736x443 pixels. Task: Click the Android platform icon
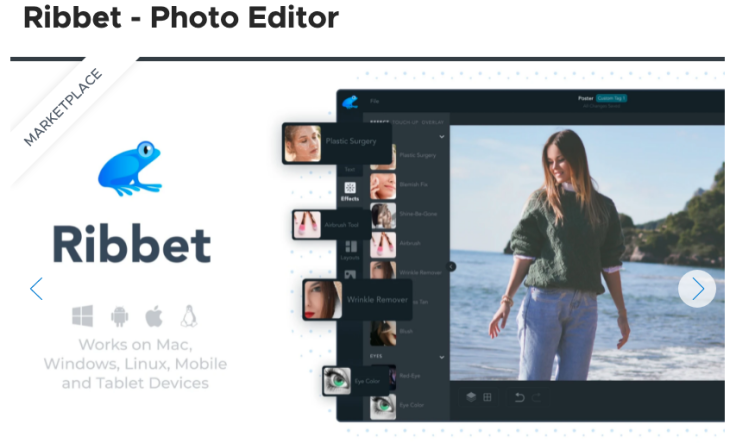(119, 316)
